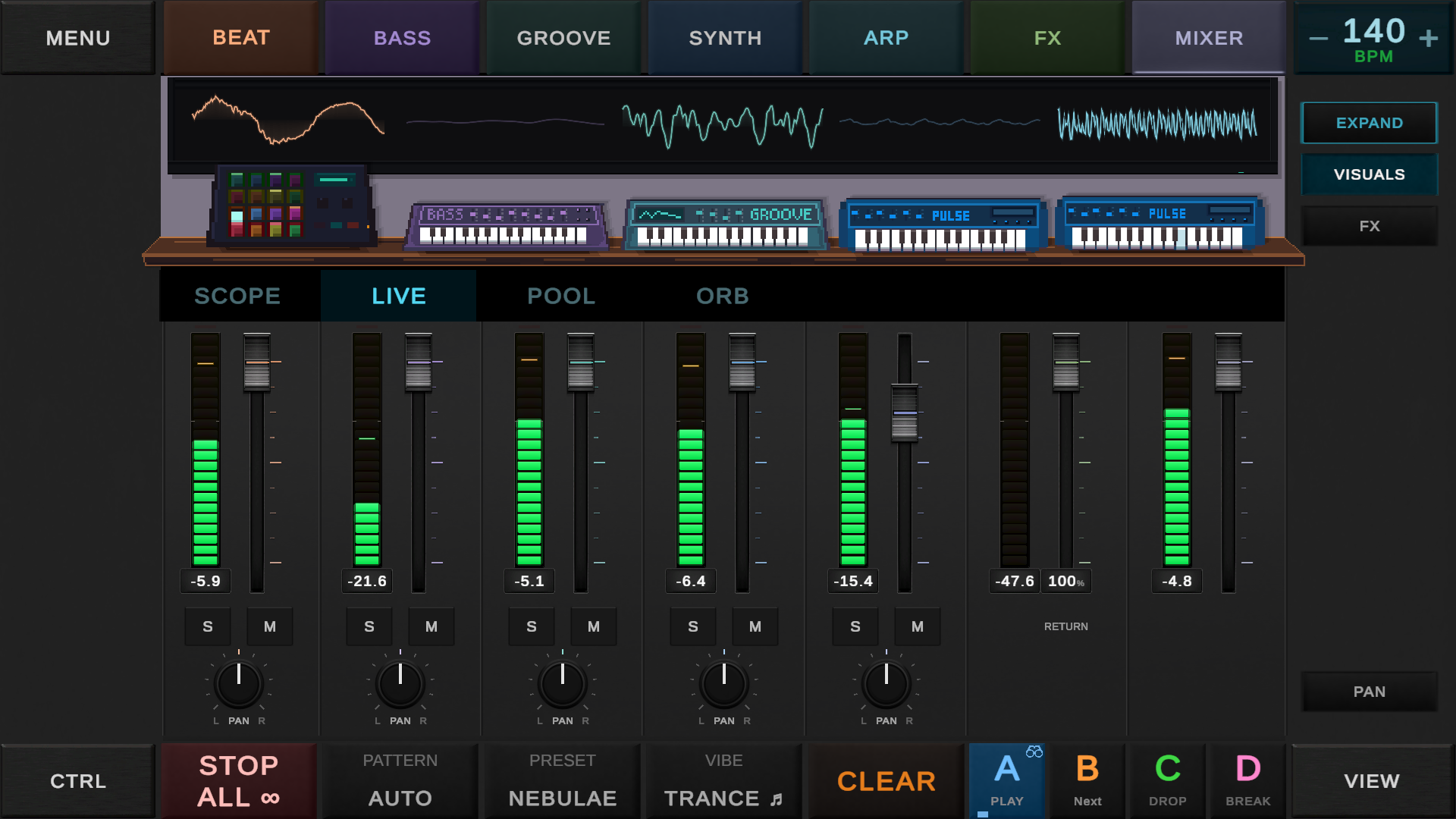Click the purple BASS keyboard instrument
Image resolution: width=1456 pixels, height=819 pixels.
click(x=506, y=225)
